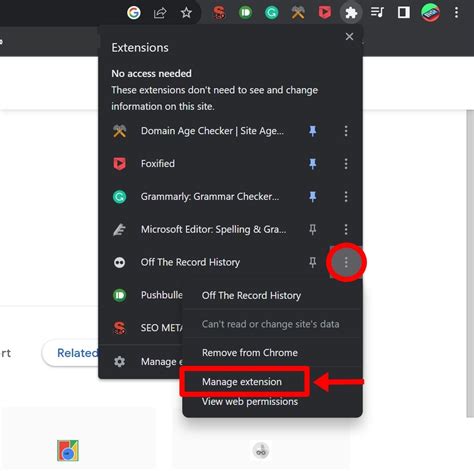Open the media control toolbar icon
Image resolution: width=474 pixels, height=471 pixels.
[x=377, y=13]
